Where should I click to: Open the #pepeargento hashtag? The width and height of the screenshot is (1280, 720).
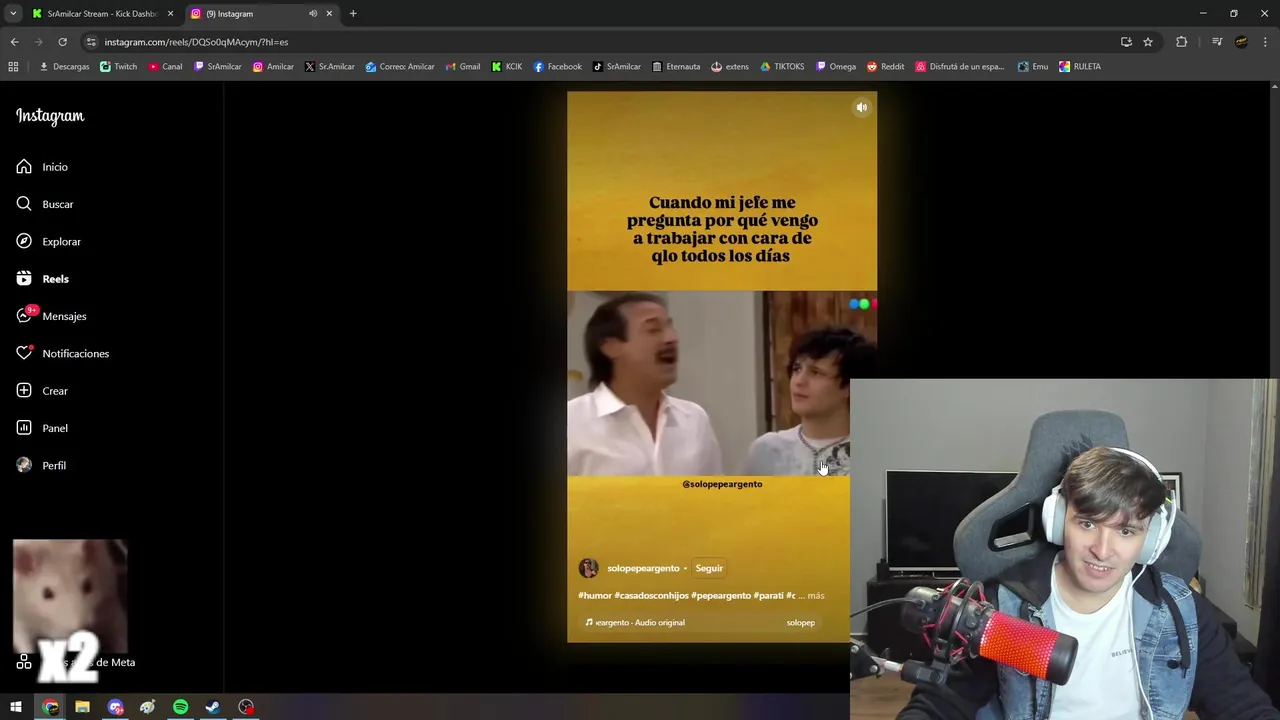click(x=721, y=596)
